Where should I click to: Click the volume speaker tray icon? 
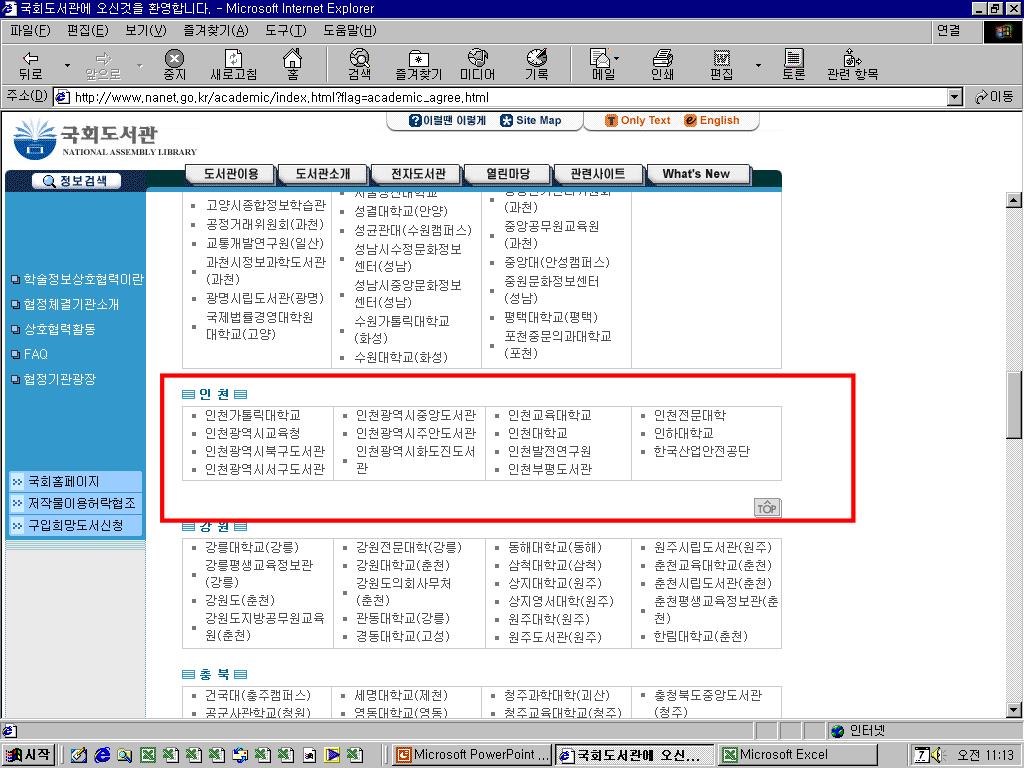939,755
